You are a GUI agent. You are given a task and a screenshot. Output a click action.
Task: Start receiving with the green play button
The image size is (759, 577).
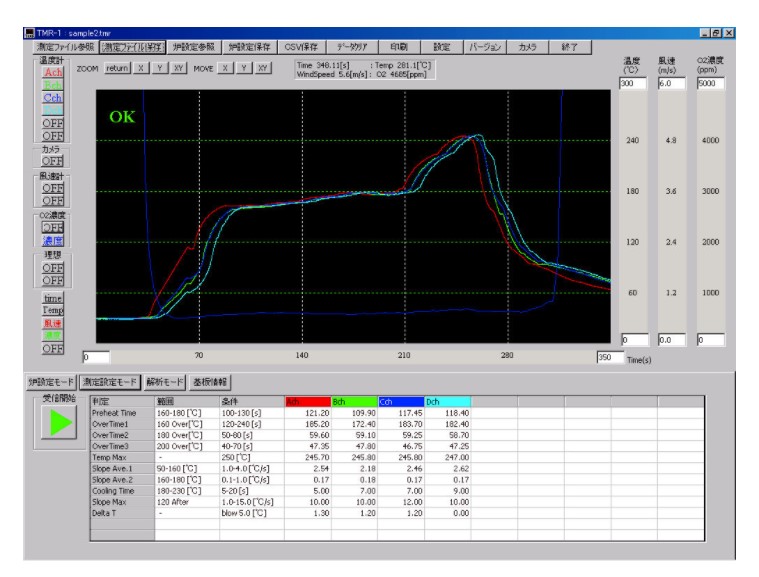59,423
